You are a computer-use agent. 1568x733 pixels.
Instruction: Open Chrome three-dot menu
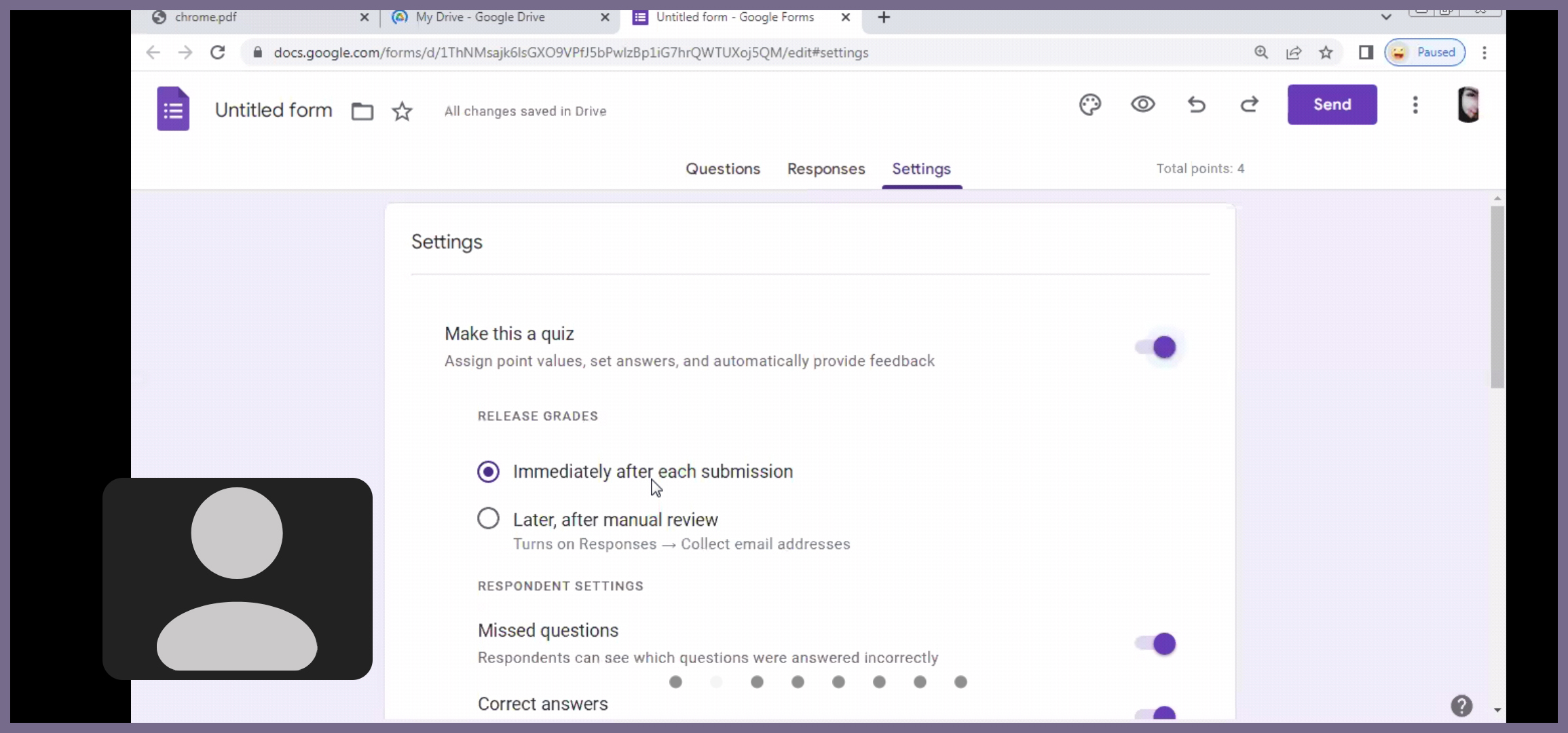[x=1485, y=52]
